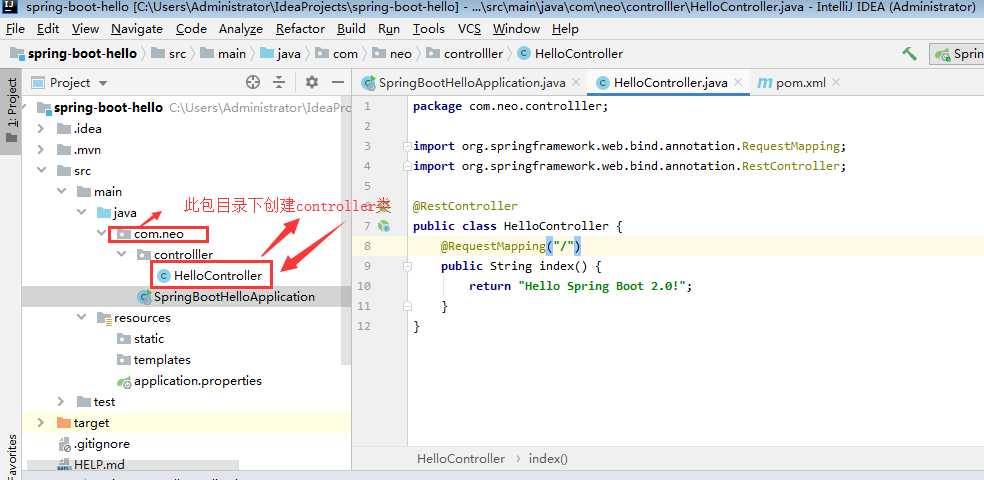Click the fold marker on line 9 method
984x480 pixels.
tap(407, 266)
